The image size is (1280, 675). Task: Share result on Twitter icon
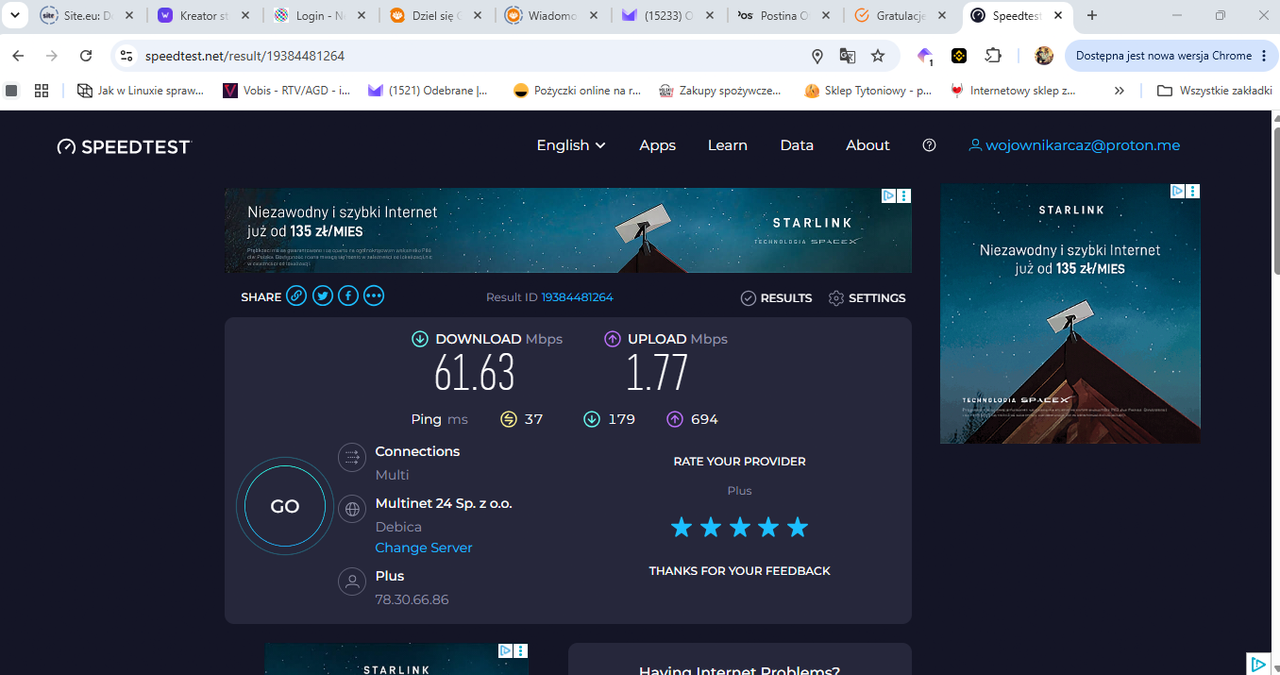click(x=322, y=296)
